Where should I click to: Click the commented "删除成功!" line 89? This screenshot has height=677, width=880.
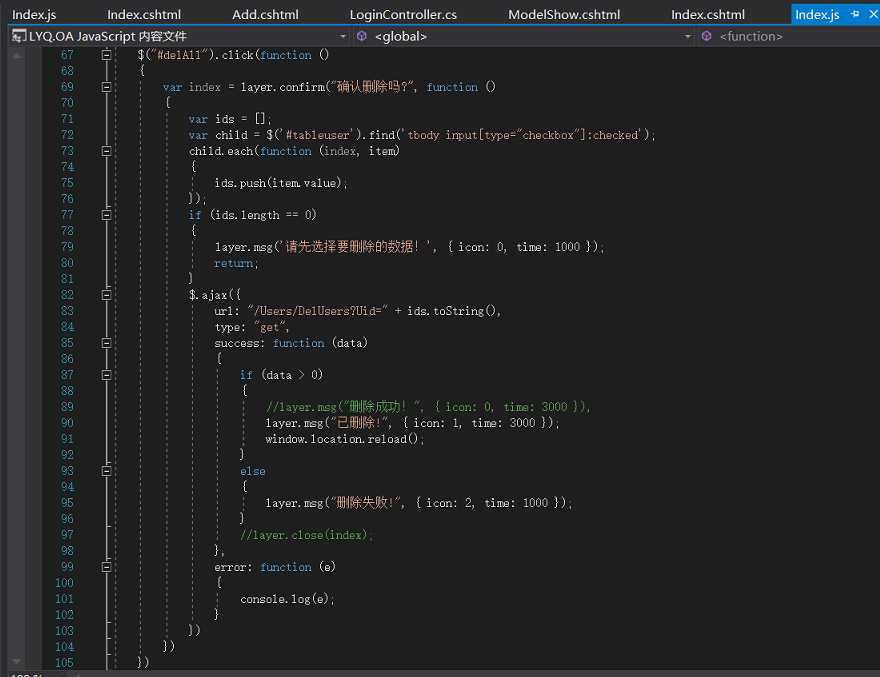click(x=428, y=407)
